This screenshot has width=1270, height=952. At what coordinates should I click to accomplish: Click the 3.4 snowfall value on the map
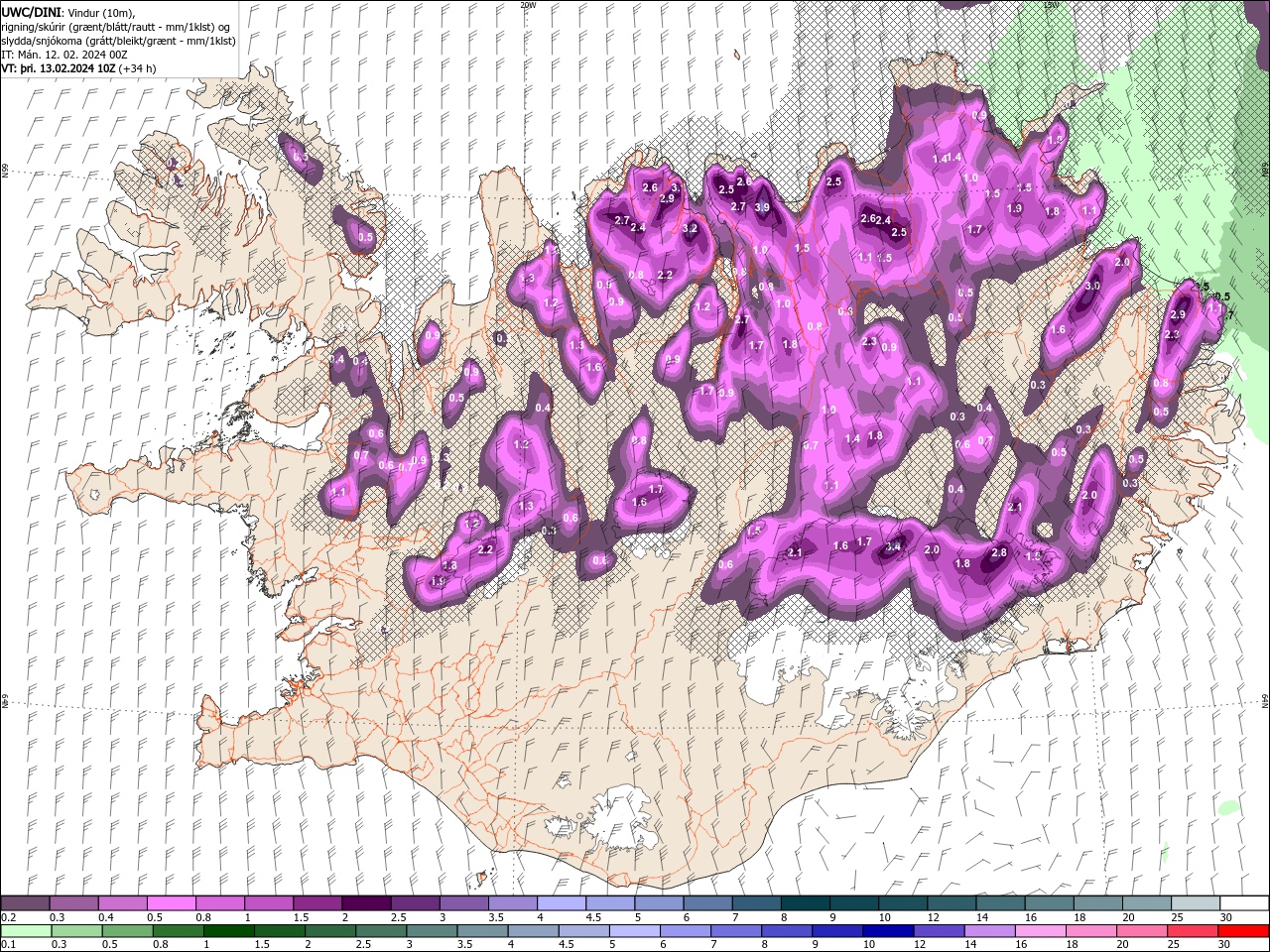pos(893,545)
